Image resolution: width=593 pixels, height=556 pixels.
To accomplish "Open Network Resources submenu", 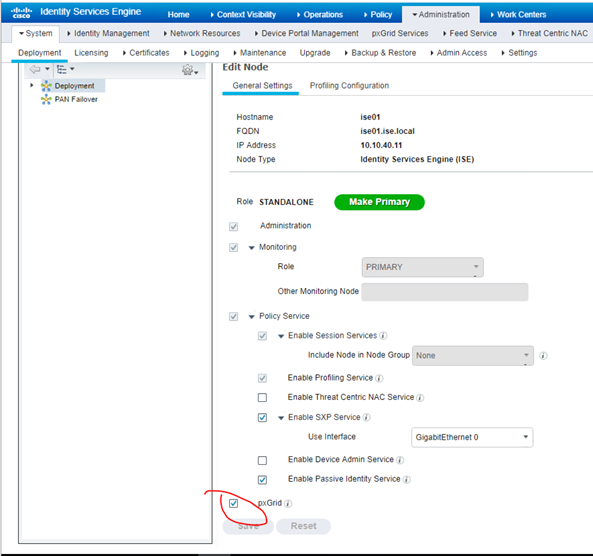I will 202,33.
